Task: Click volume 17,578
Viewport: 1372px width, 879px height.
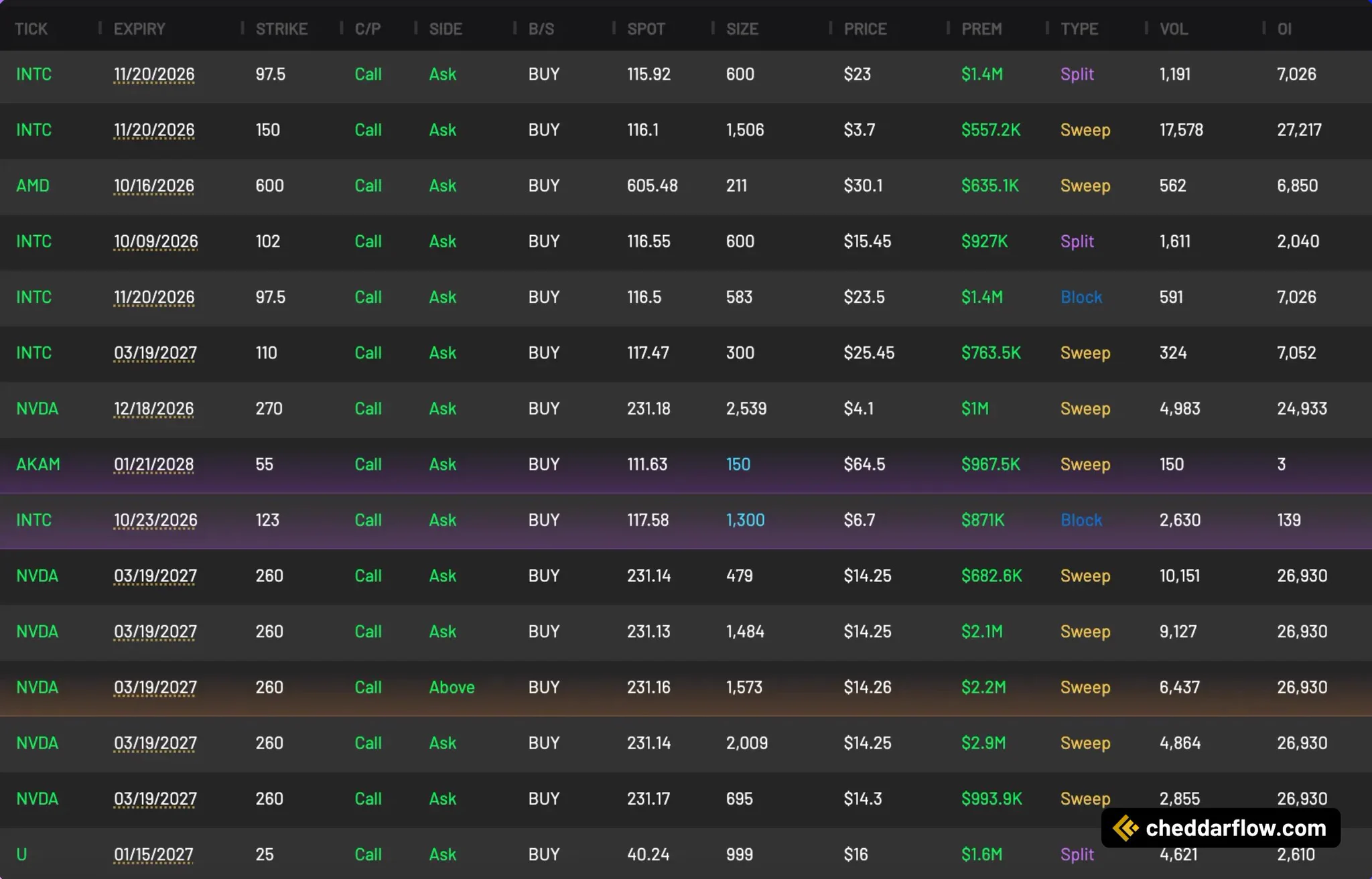Action: click(x=1181, y=130)
